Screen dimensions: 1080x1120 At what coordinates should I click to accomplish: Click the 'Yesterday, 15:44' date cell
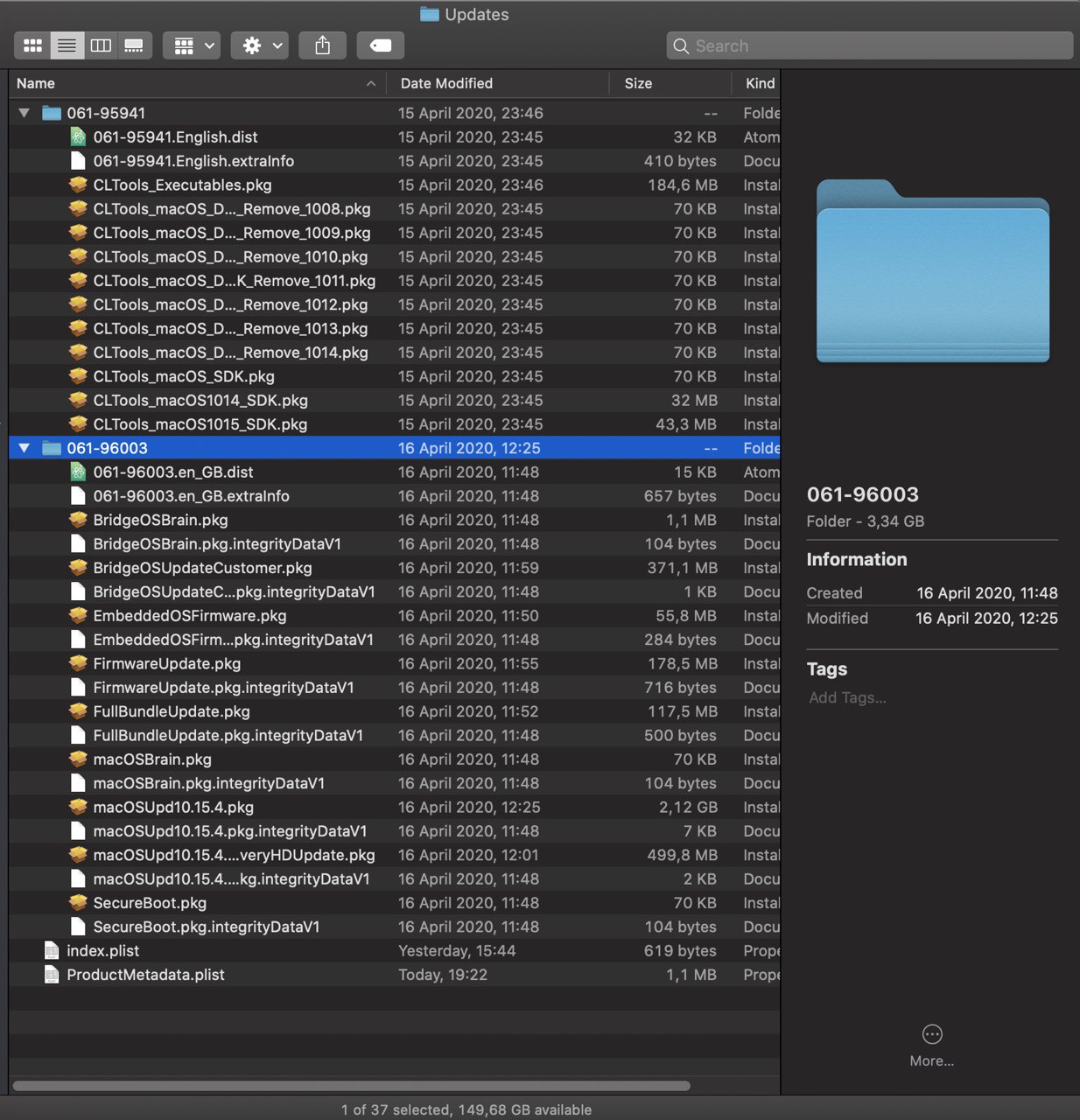(x=457, y=950)
